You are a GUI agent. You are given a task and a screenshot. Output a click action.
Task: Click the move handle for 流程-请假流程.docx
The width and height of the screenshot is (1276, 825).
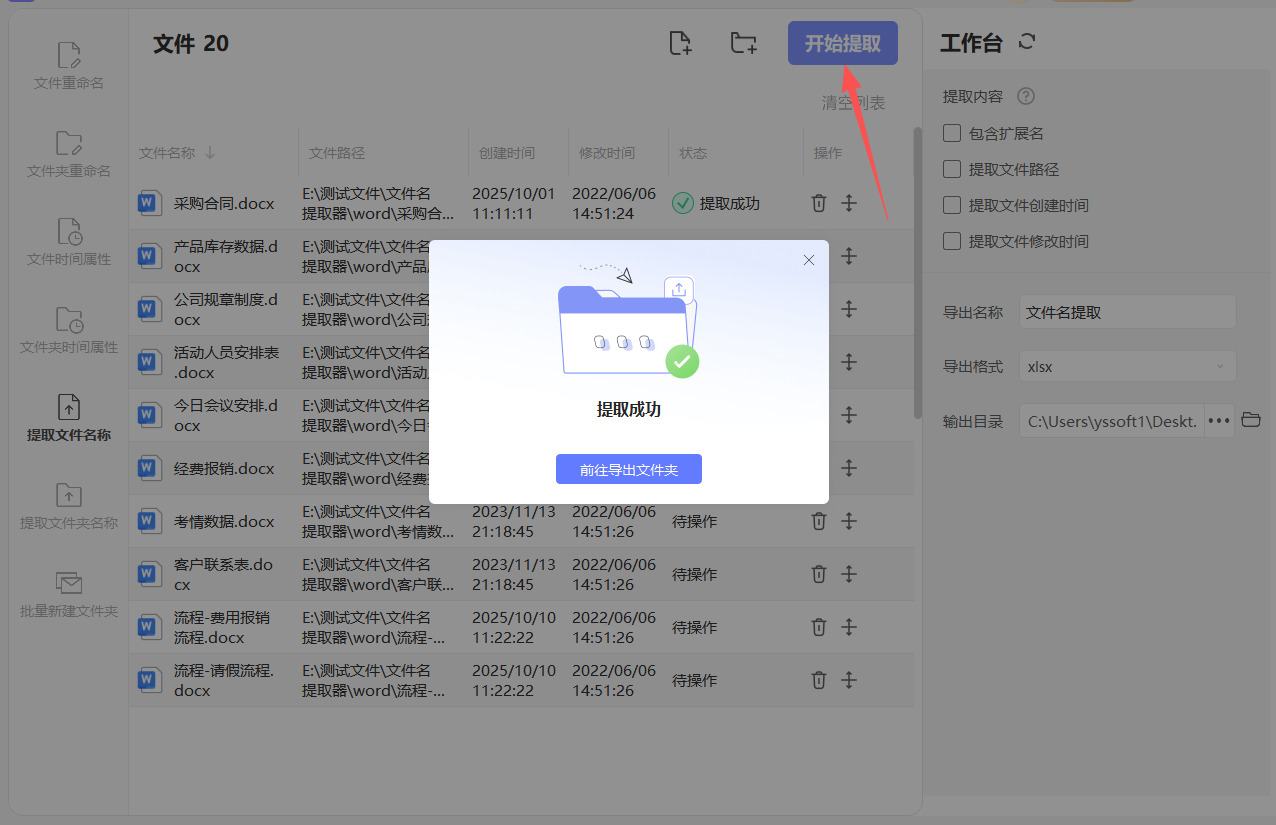(849, 680)
